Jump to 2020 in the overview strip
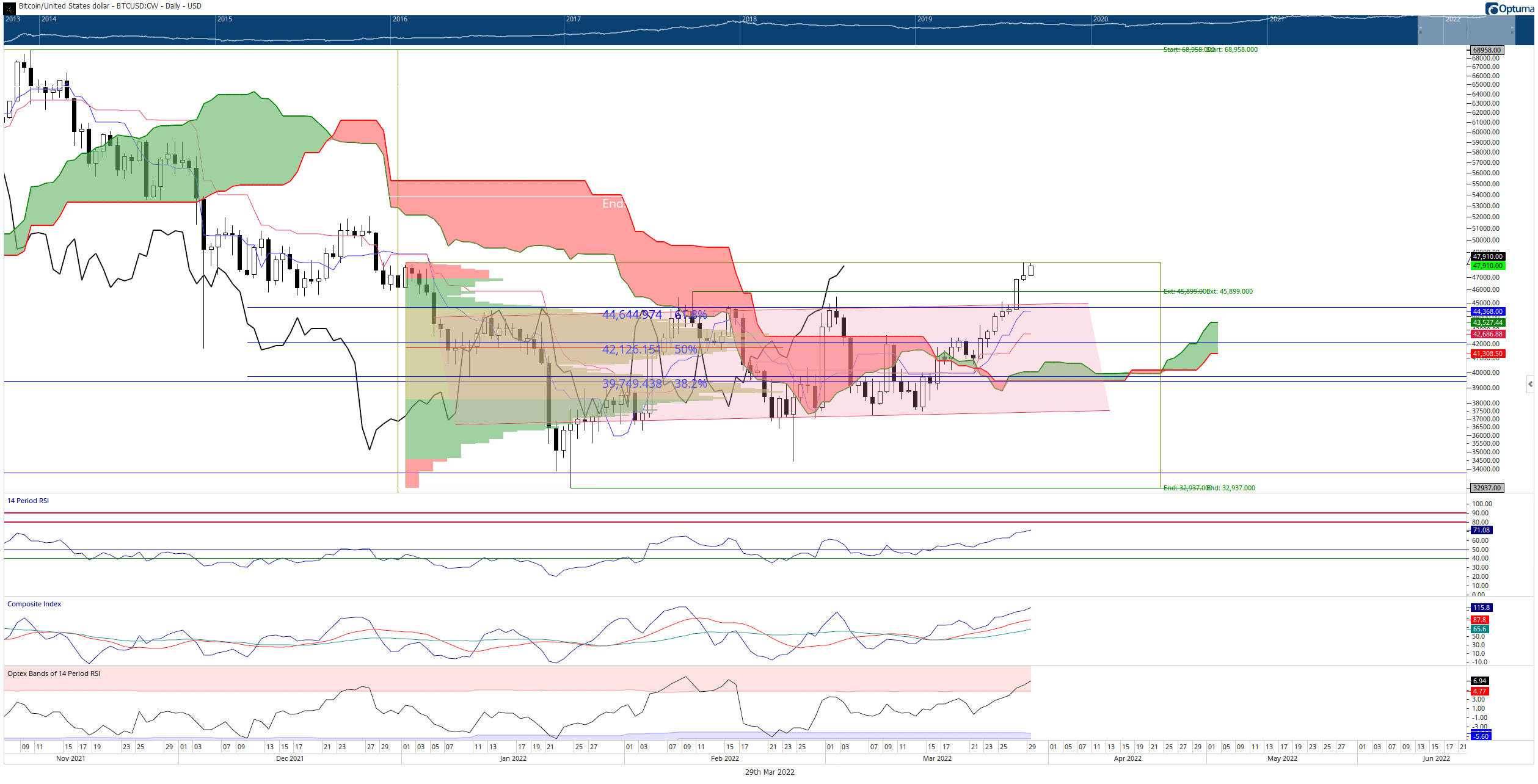 pyautogui.click(x=1101, y=19)
